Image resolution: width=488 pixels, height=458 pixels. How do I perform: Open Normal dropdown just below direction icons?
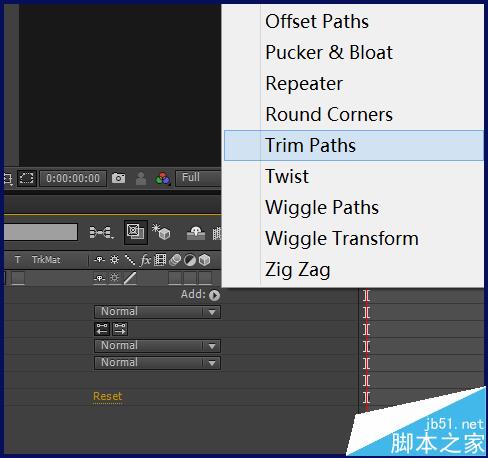[x=157, y=346]
